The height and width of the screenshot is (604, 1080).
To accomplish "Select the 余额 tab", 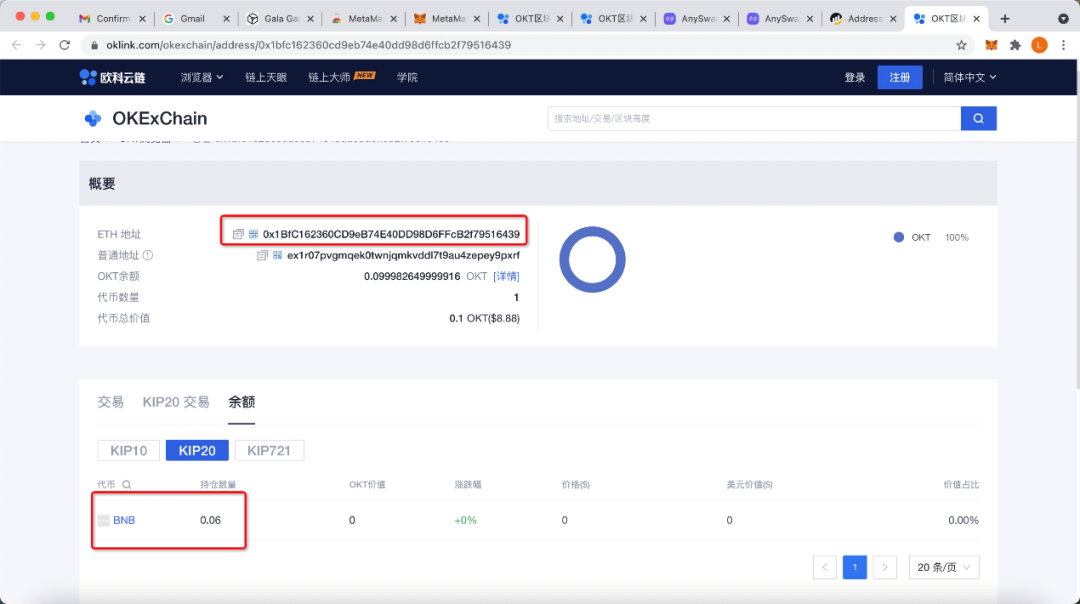I will point(242,402).
